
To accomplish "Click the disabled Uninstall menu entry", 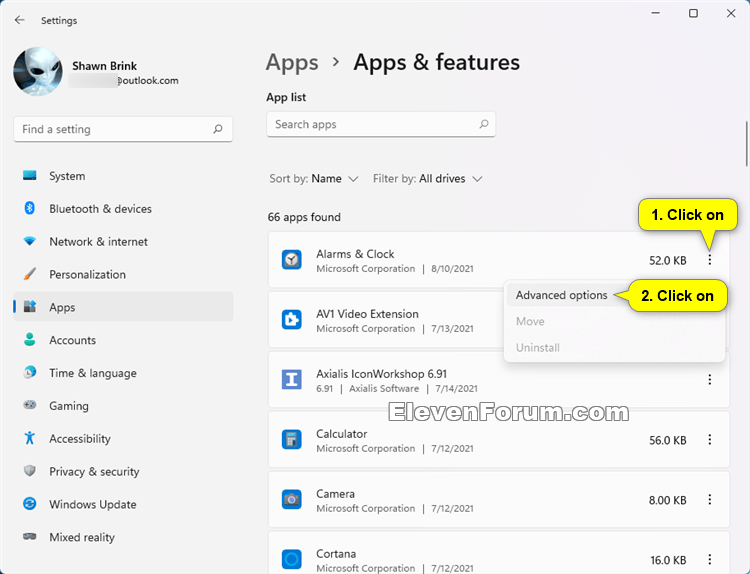I will pos(538,348).
